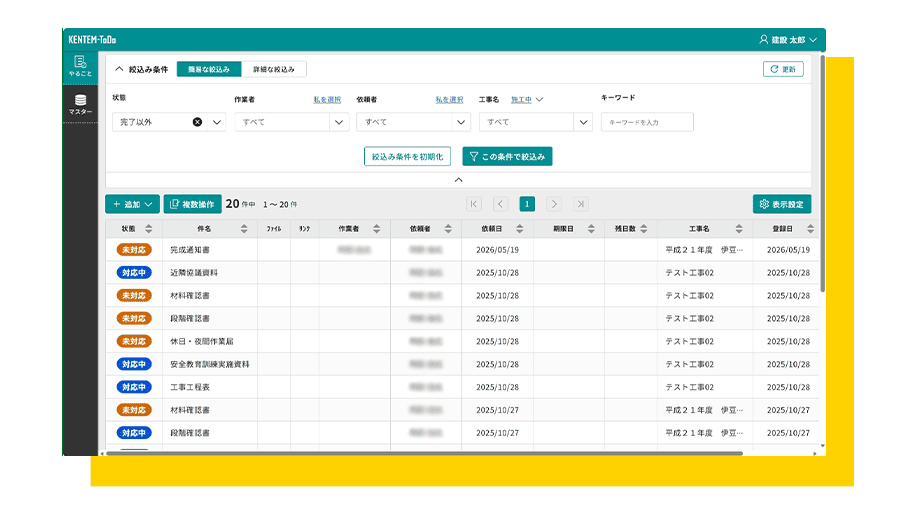This screenshot has height=515, width=916.
Task: Sort by 工事名 column
Action: tap(739, 229)
